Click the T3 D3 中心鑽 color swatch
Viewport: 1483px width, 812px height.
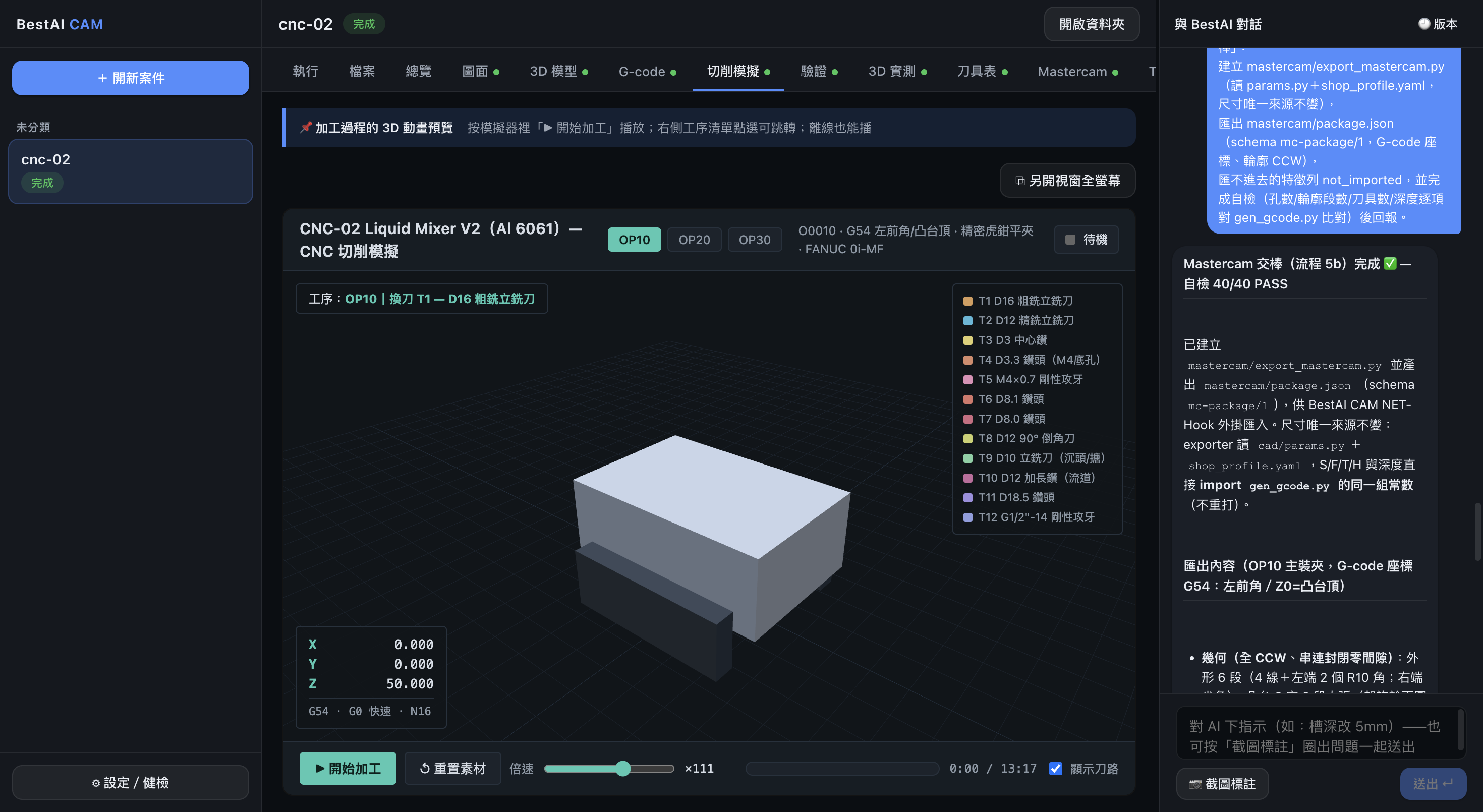pos(968,340)
